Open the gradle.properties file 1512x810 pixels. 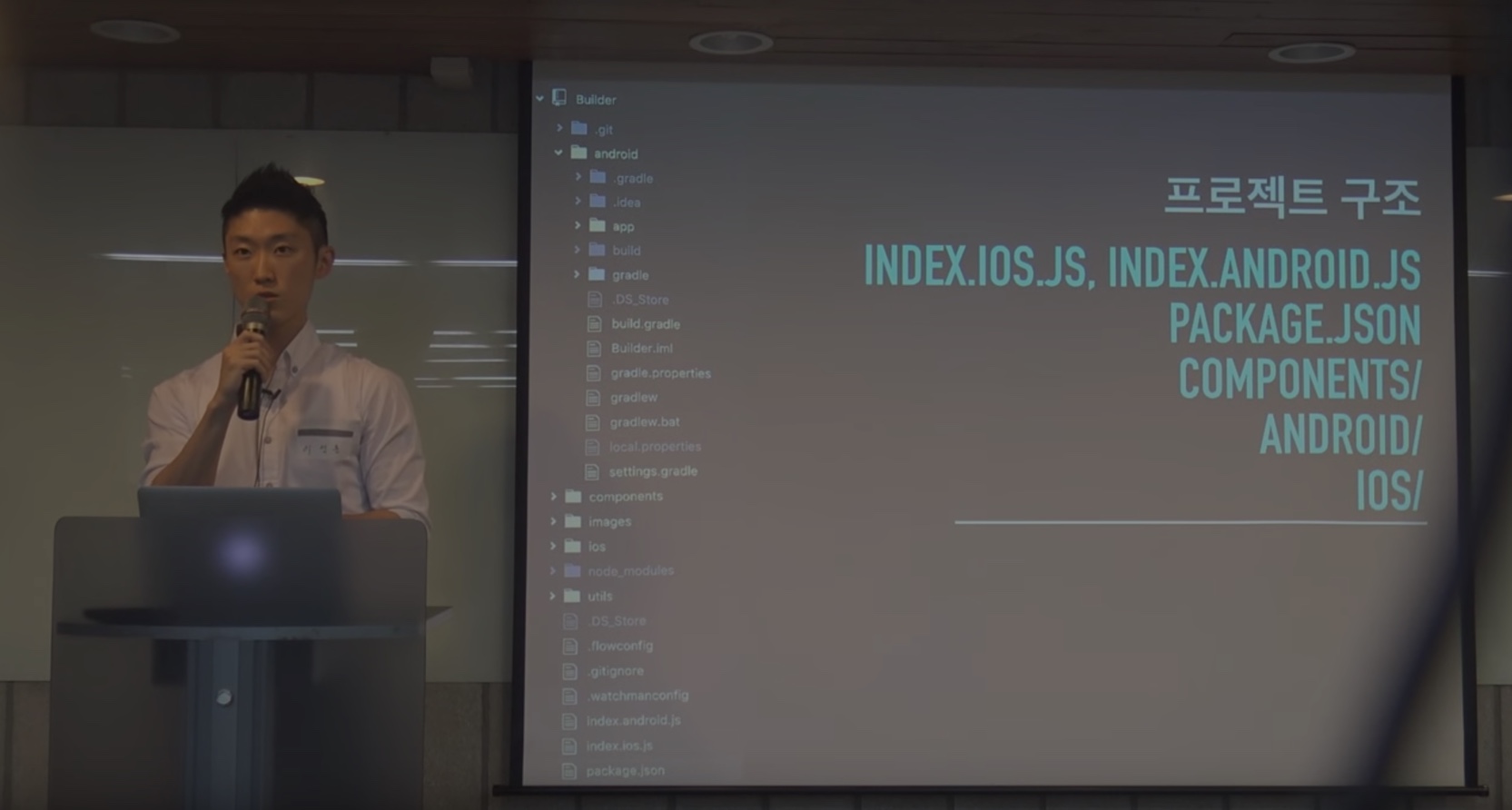[660, 373]
